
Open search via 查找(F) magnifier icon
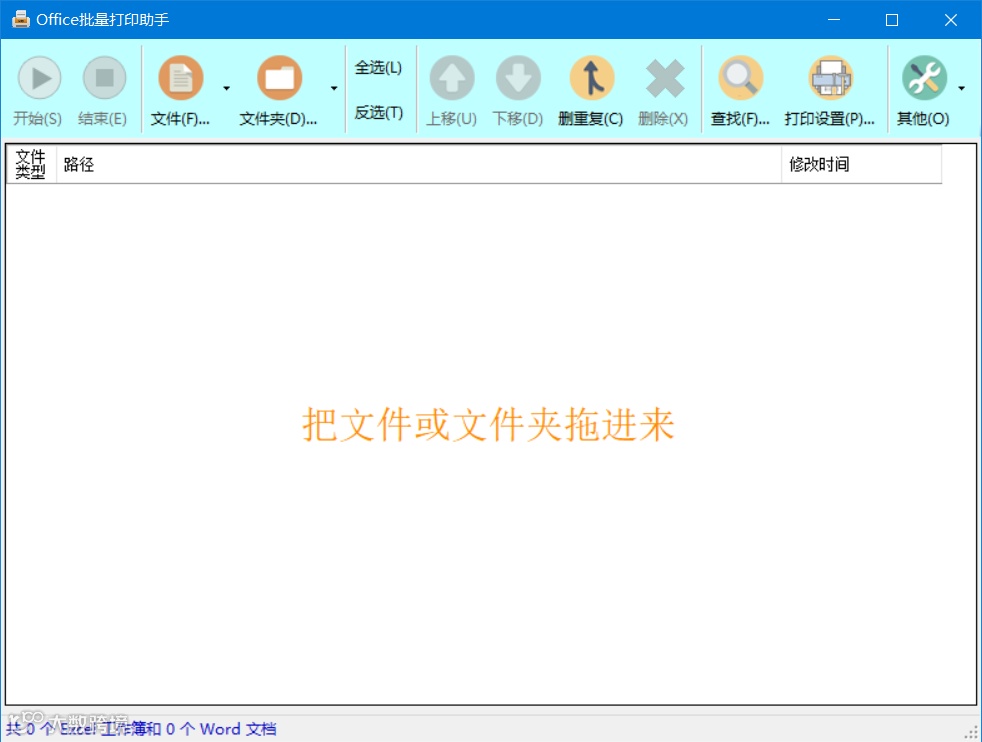[740, 78]
